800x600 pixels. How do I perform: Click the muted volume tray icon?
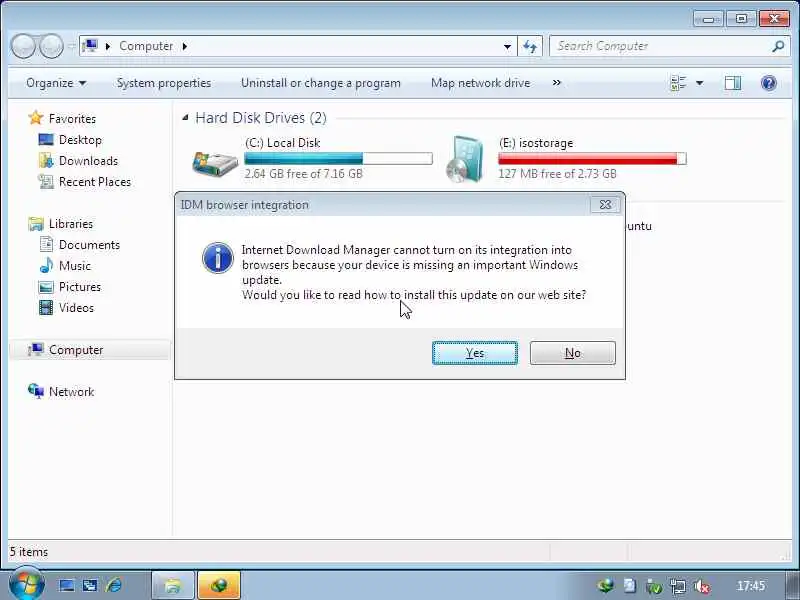pyautogui.click(x=702, y=586)
